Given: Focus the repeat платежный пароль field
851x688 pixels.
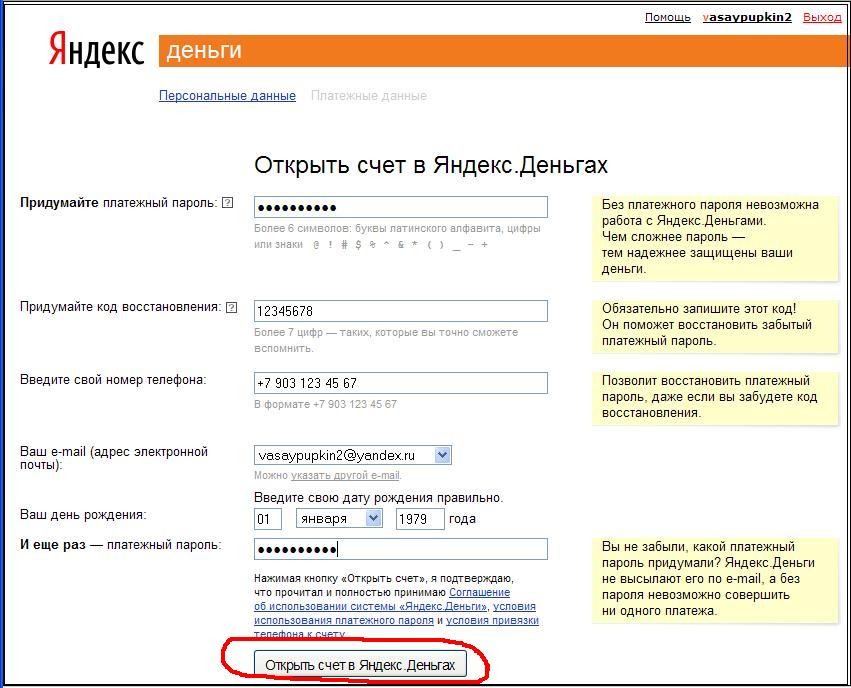Looking at the screenshot, I should pos(401,549).
